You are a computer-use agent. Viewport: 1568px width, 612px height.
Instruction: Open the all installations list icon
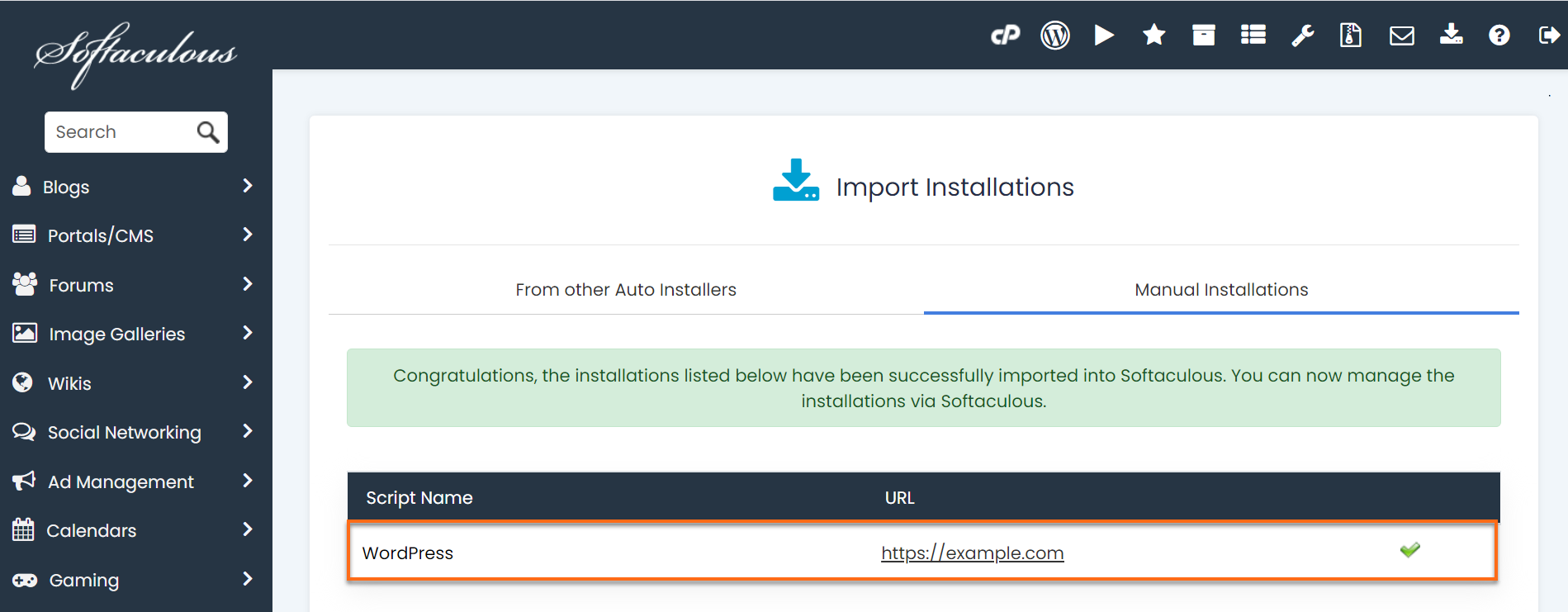(1253, 36)
